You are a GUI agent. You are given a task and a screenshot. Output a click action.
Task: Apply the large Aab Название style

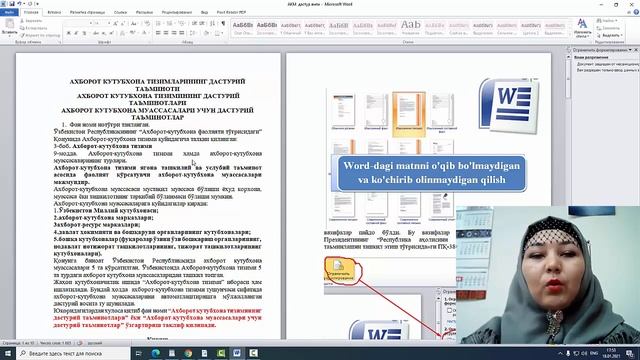(x=411, y=27)
